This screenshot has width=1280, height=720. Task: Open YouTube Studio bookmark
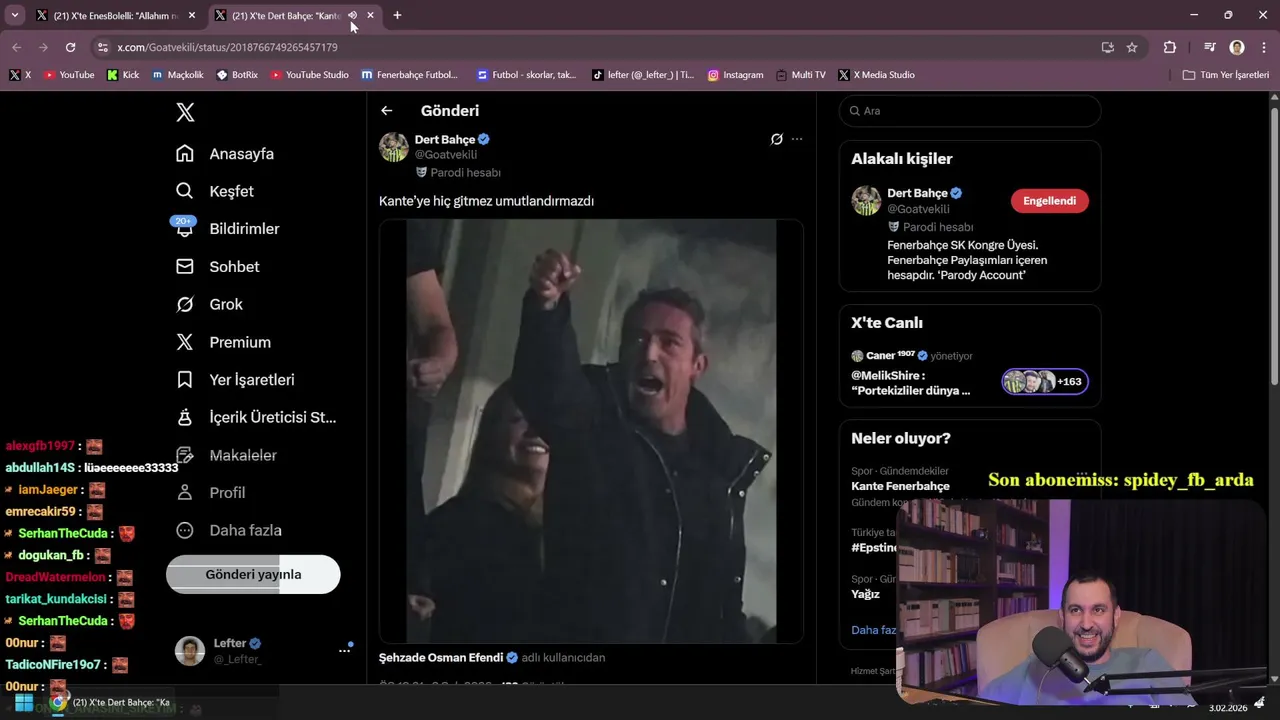tap(310, 75)
